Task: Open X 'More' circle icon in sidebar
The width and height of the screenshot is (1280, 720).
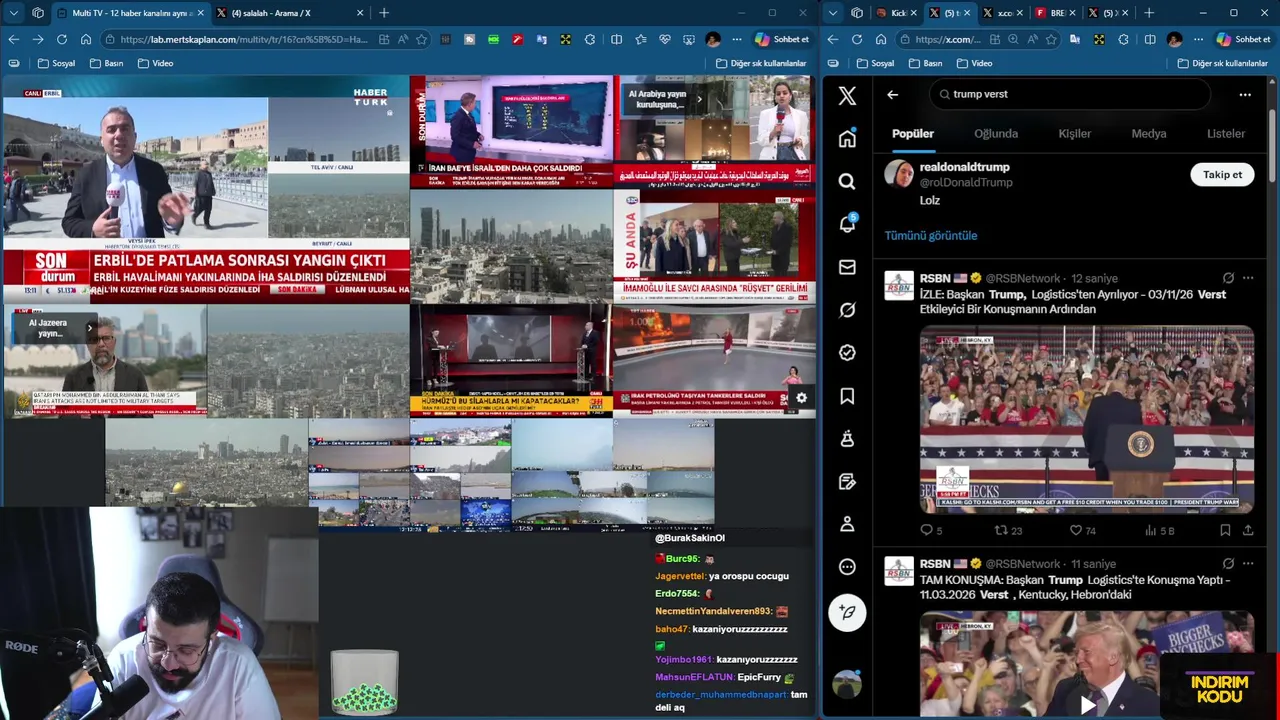Action: click(x=847, y=567)
